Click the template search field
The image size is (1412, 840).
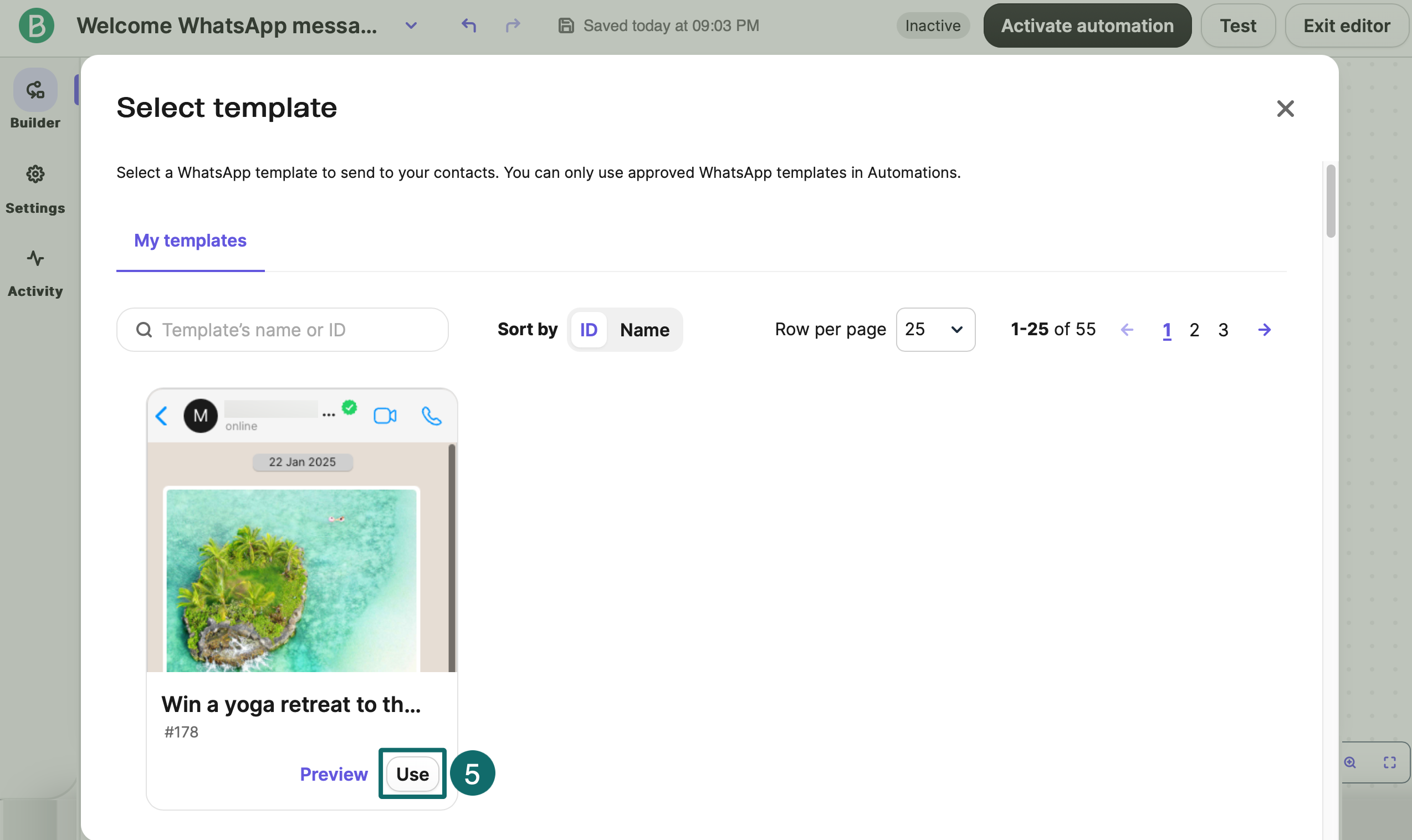click(282, 330)
